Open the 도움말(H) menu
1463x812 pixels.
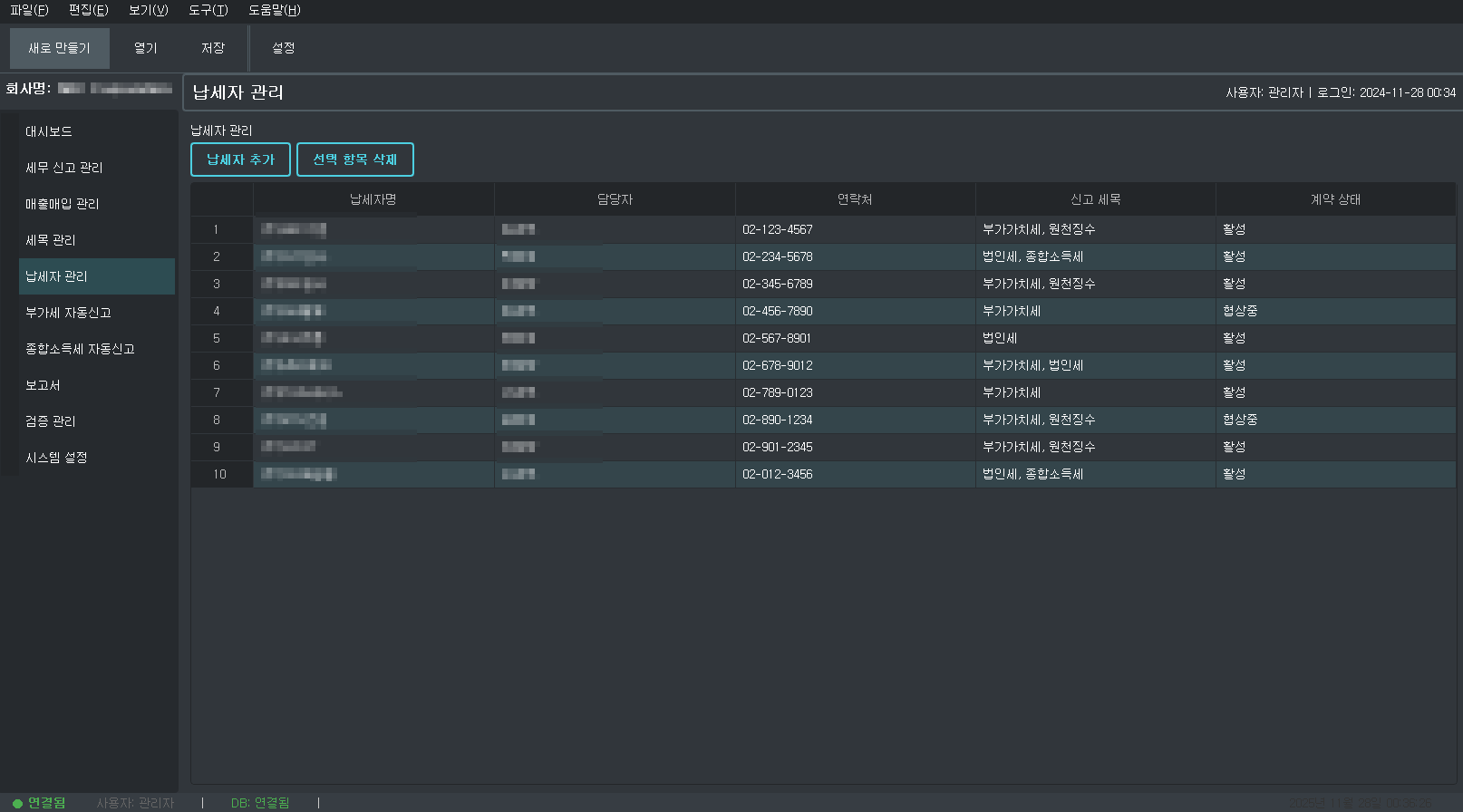click(274, 10)
